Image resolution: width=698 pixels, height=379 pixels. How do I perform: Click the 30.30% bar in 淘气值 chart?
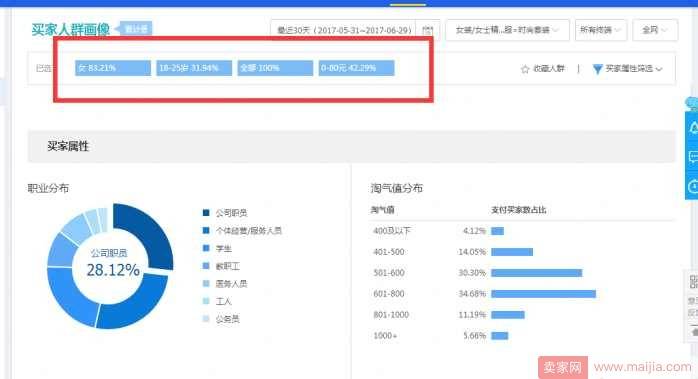pyautogui.click(x=537, y=273)
